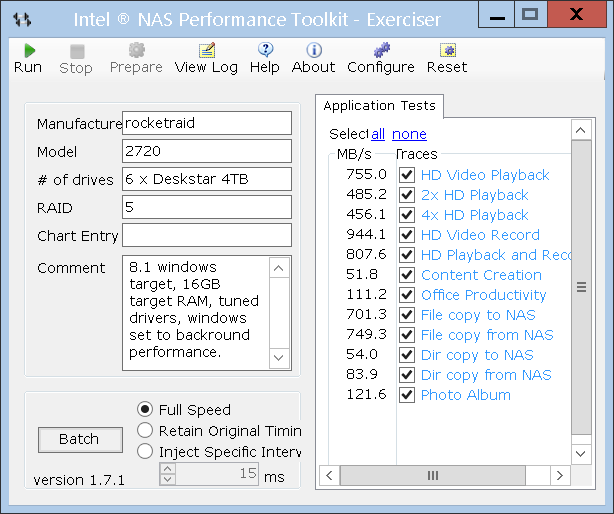Image resolution: width=614 pixels, height=514 pixels.
Task: Uncheck 2x HD Playback test
Action: pos(407,195)
